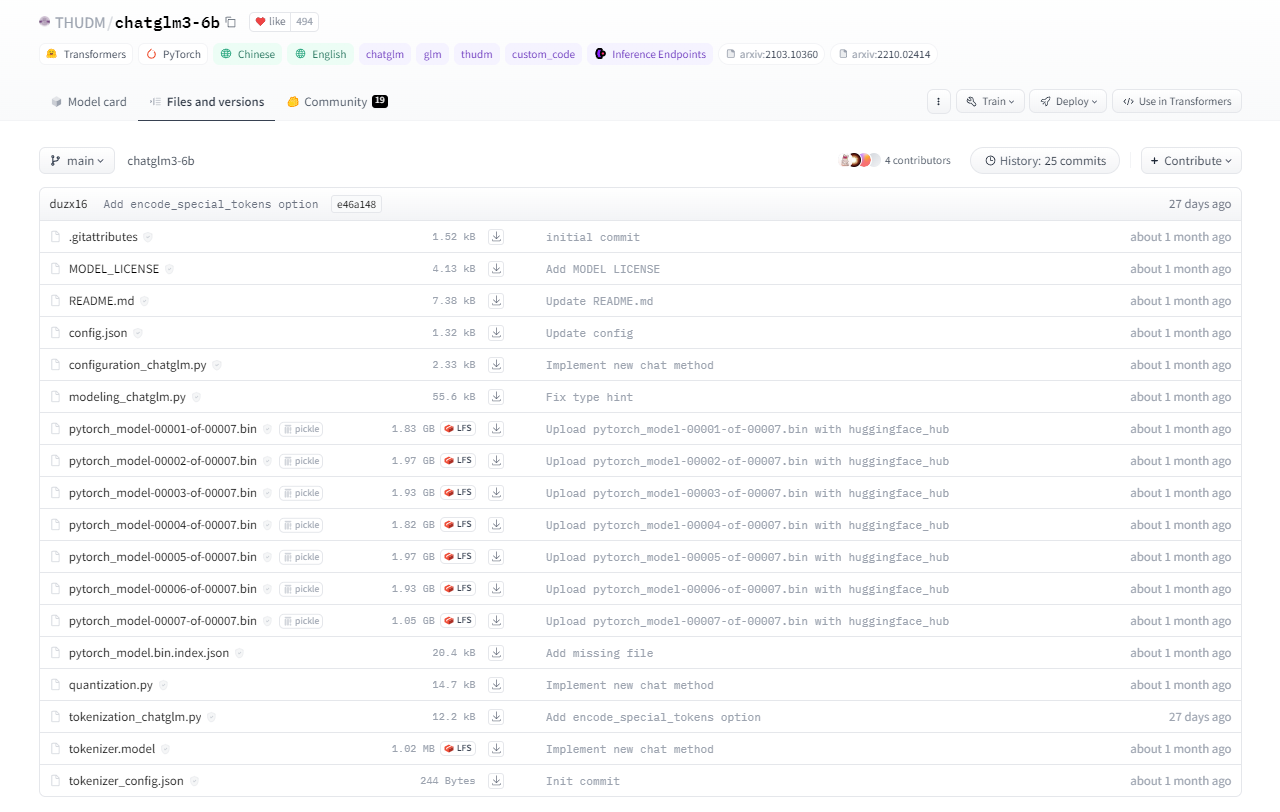Open duzx16 user profile link
1280x812 pixels.
point(68,204)
